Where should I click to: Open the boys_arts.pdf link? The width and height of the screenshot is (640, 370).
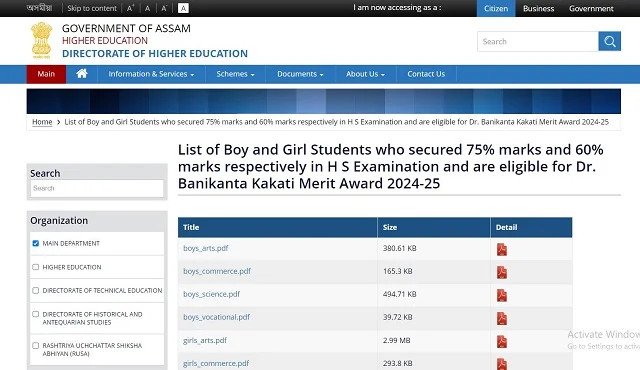tap(205, 248)
